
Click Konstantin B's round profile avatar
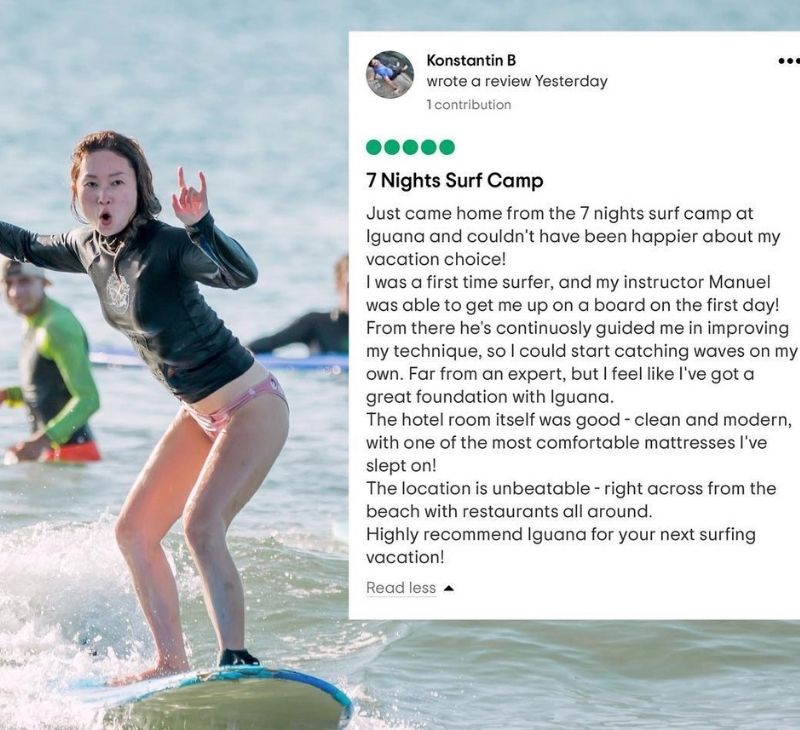[390, 74]
